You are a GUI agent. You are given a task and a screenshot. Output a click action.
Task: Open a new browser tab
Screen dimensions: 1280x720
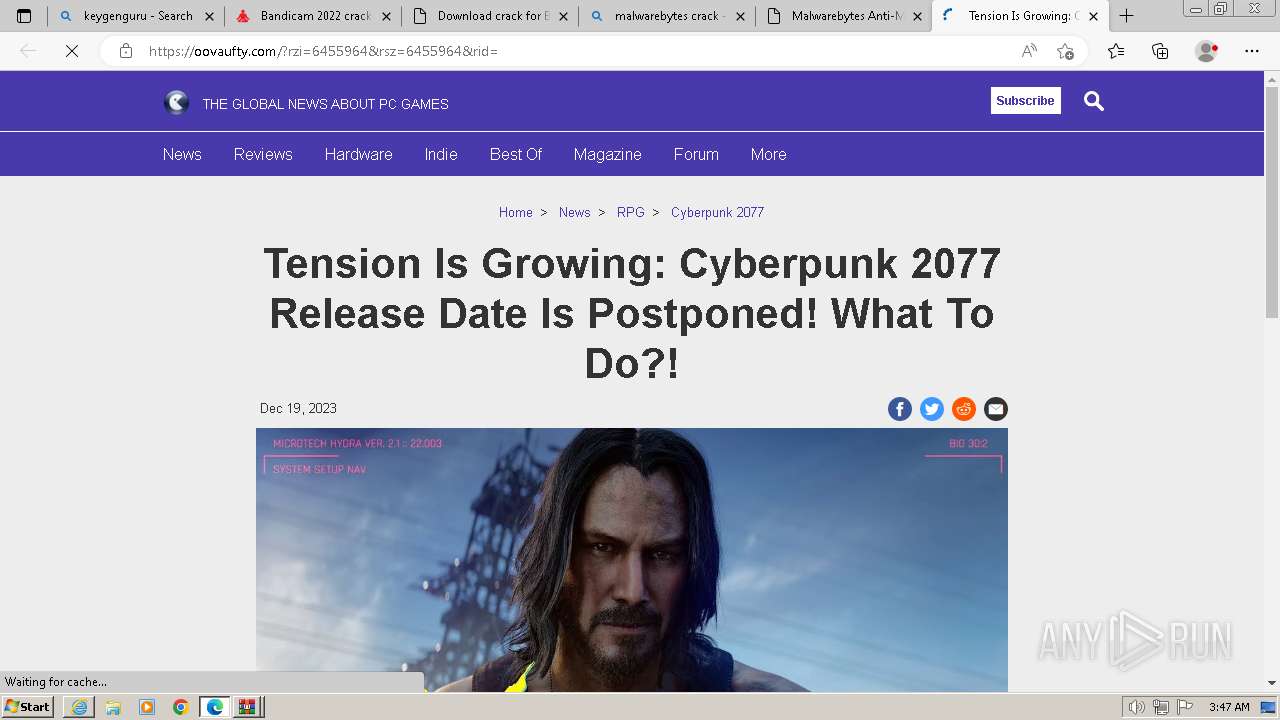click(x=1126, y=16)
